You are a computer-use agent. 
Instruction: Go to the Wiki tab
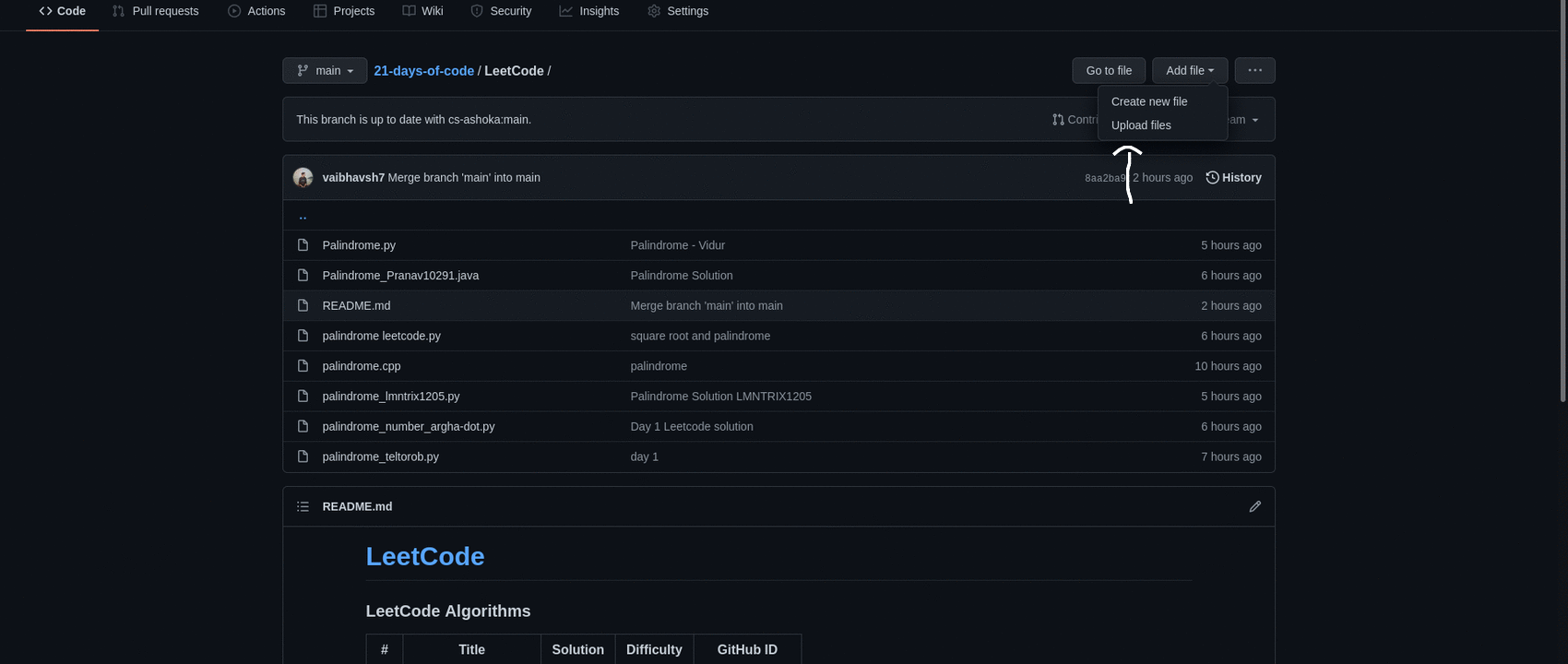click(x=422, y=11)
